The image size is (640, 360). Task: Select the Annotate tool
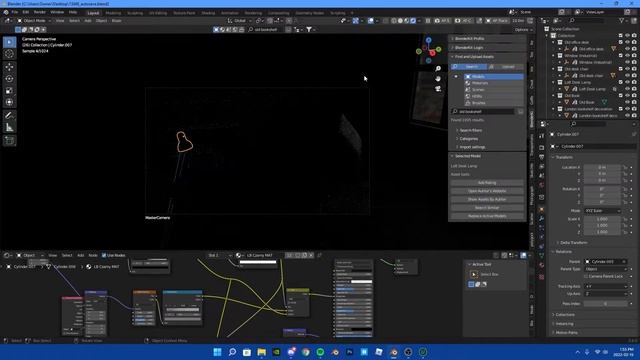click(10, 116)
